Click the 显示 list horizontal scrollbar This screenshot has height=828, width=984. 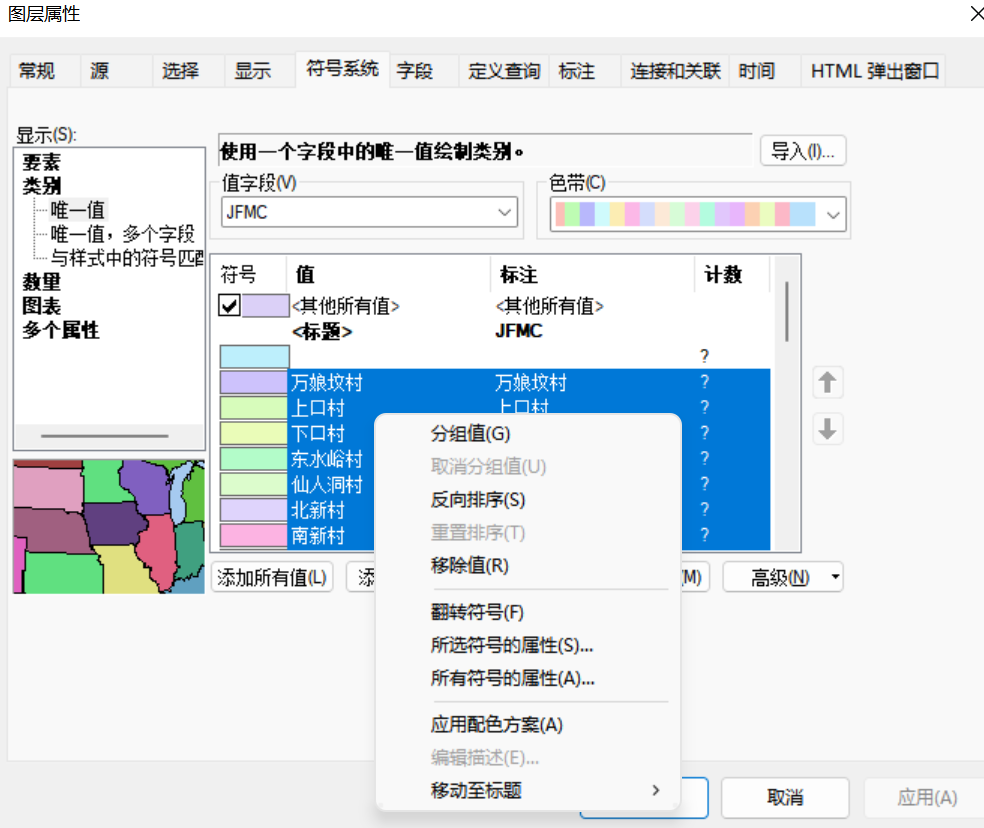[105, 436]
